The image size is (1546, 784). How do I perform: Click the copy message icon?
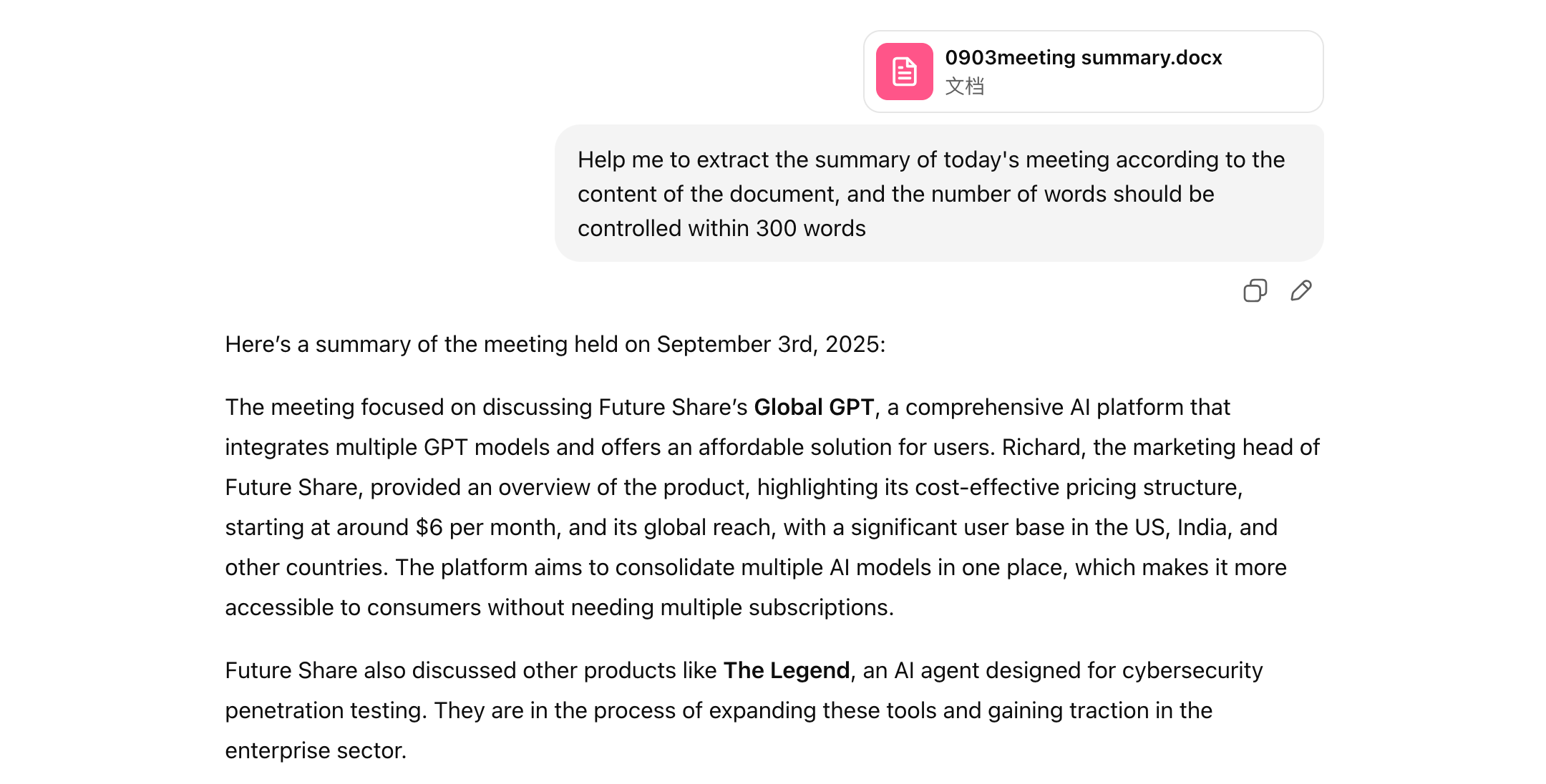tap(1255, 290)
